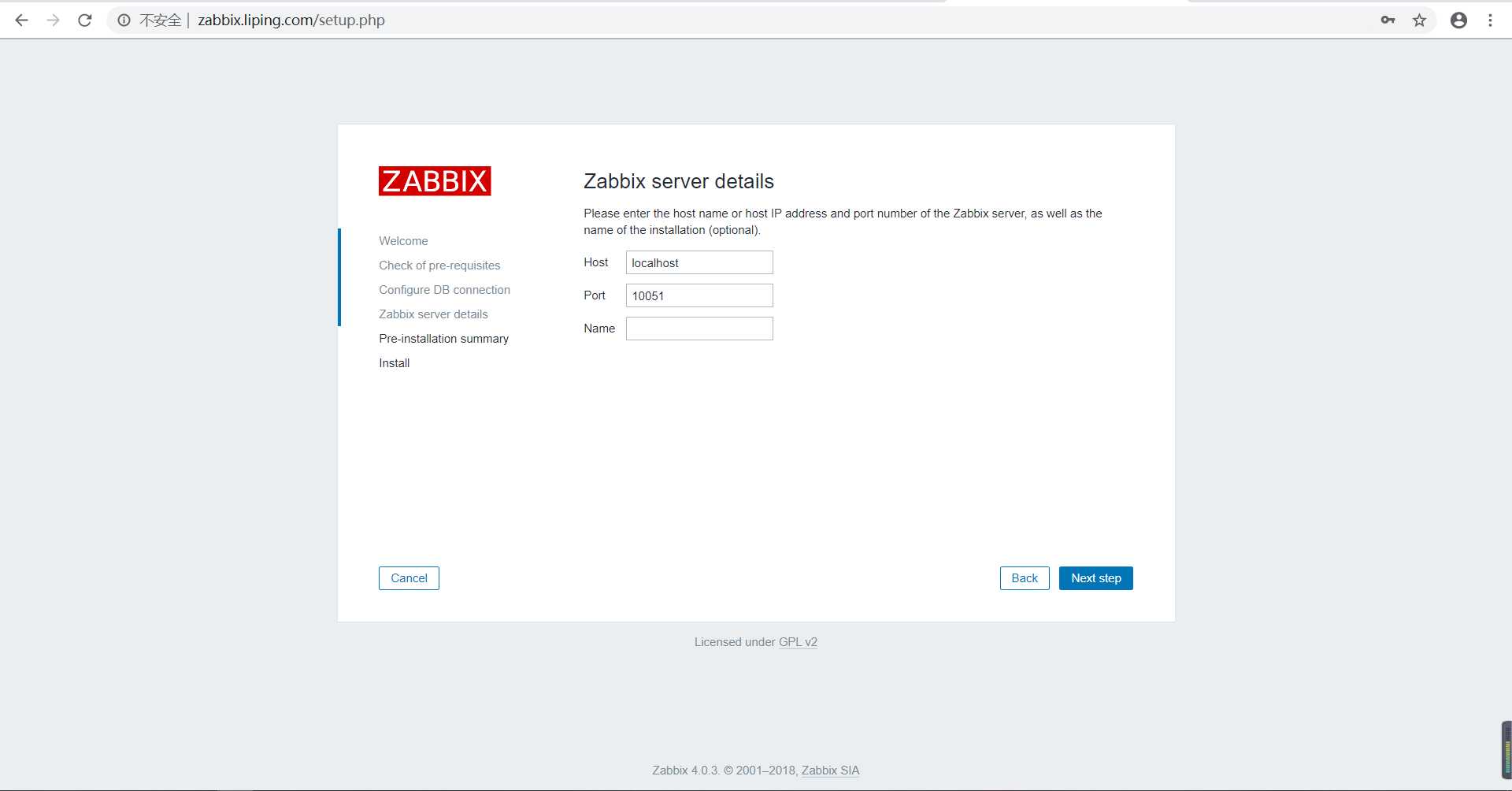Click the empty Name field
1512x791 pixels.
point(699,329)
